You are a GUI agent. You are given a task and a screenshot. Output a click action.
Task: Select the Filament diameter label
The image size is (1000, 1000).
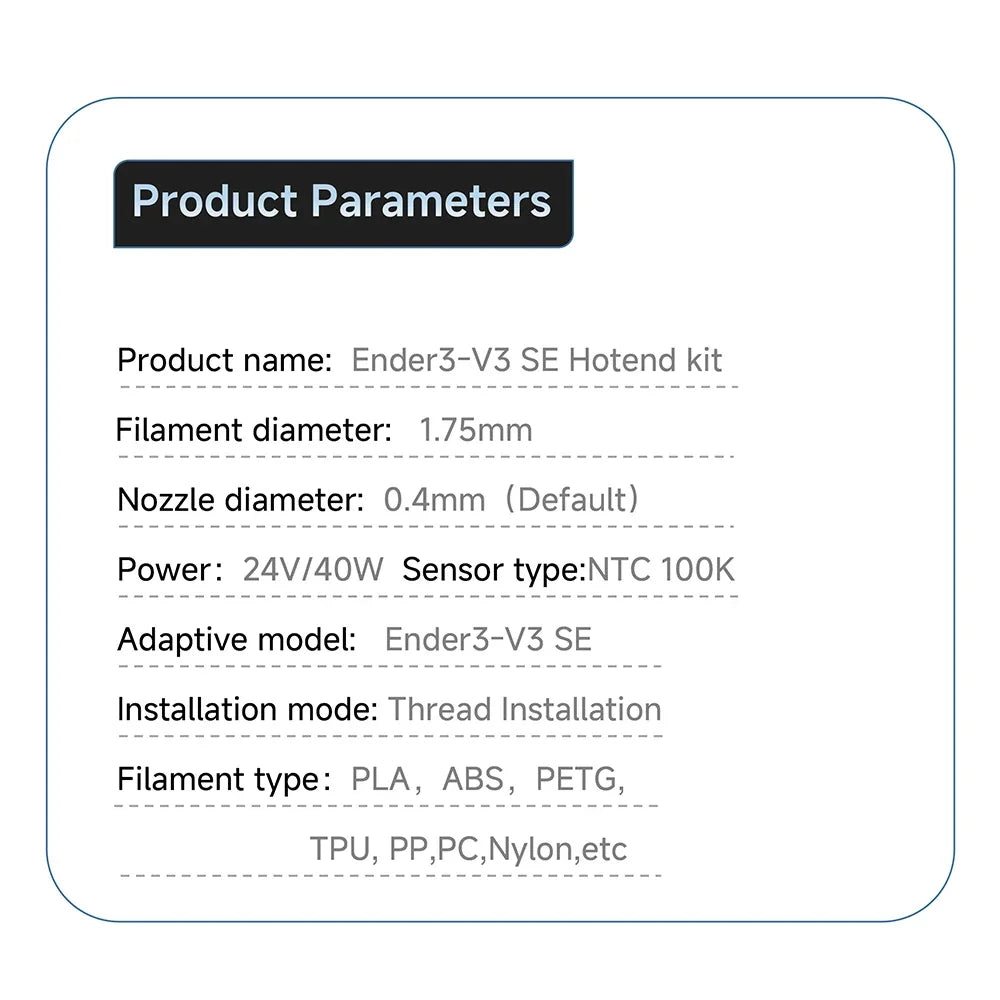(254, 430)
